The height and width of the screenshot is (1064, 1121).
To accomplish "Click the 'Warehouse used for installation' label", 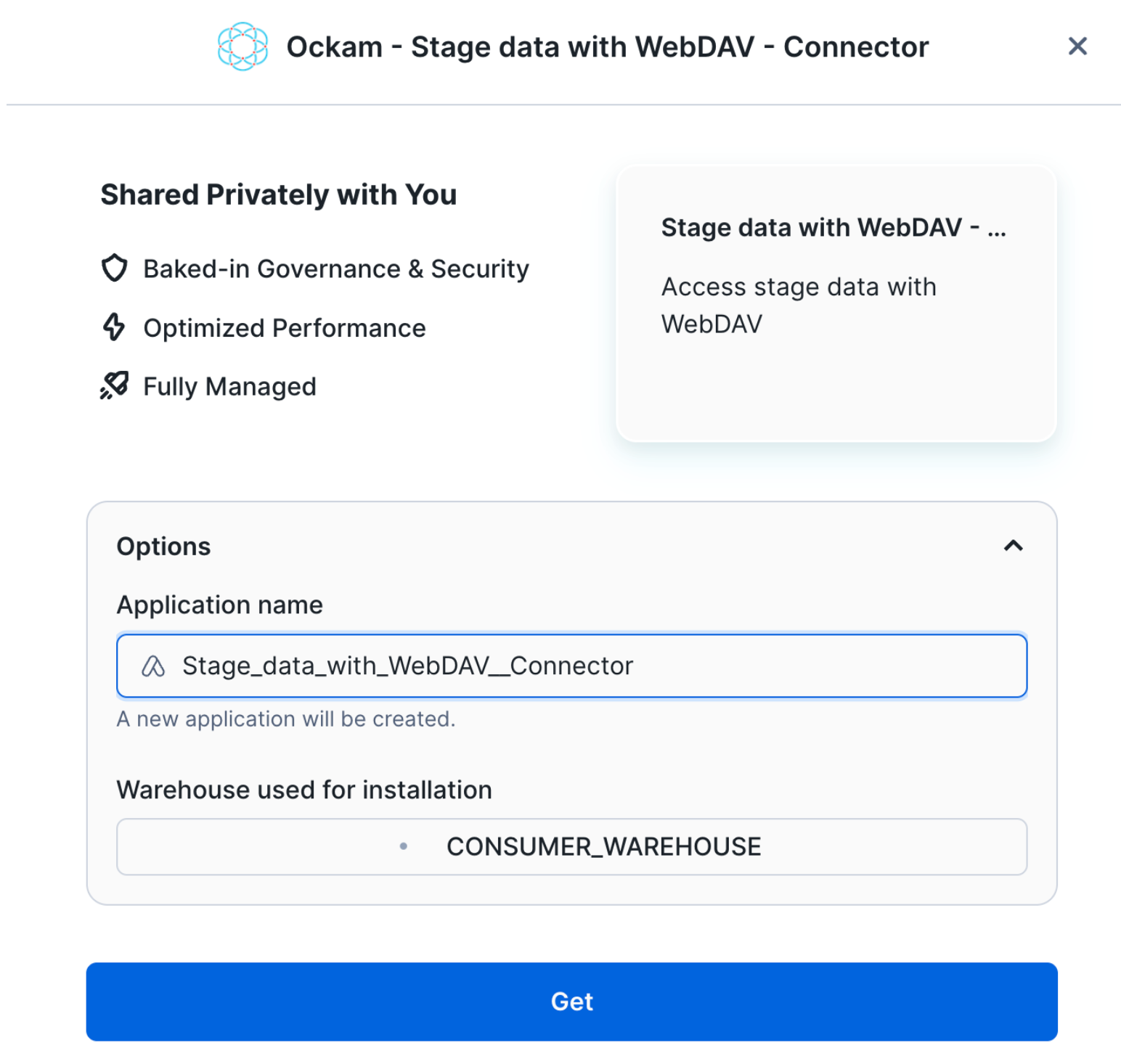I will point(304,790).
